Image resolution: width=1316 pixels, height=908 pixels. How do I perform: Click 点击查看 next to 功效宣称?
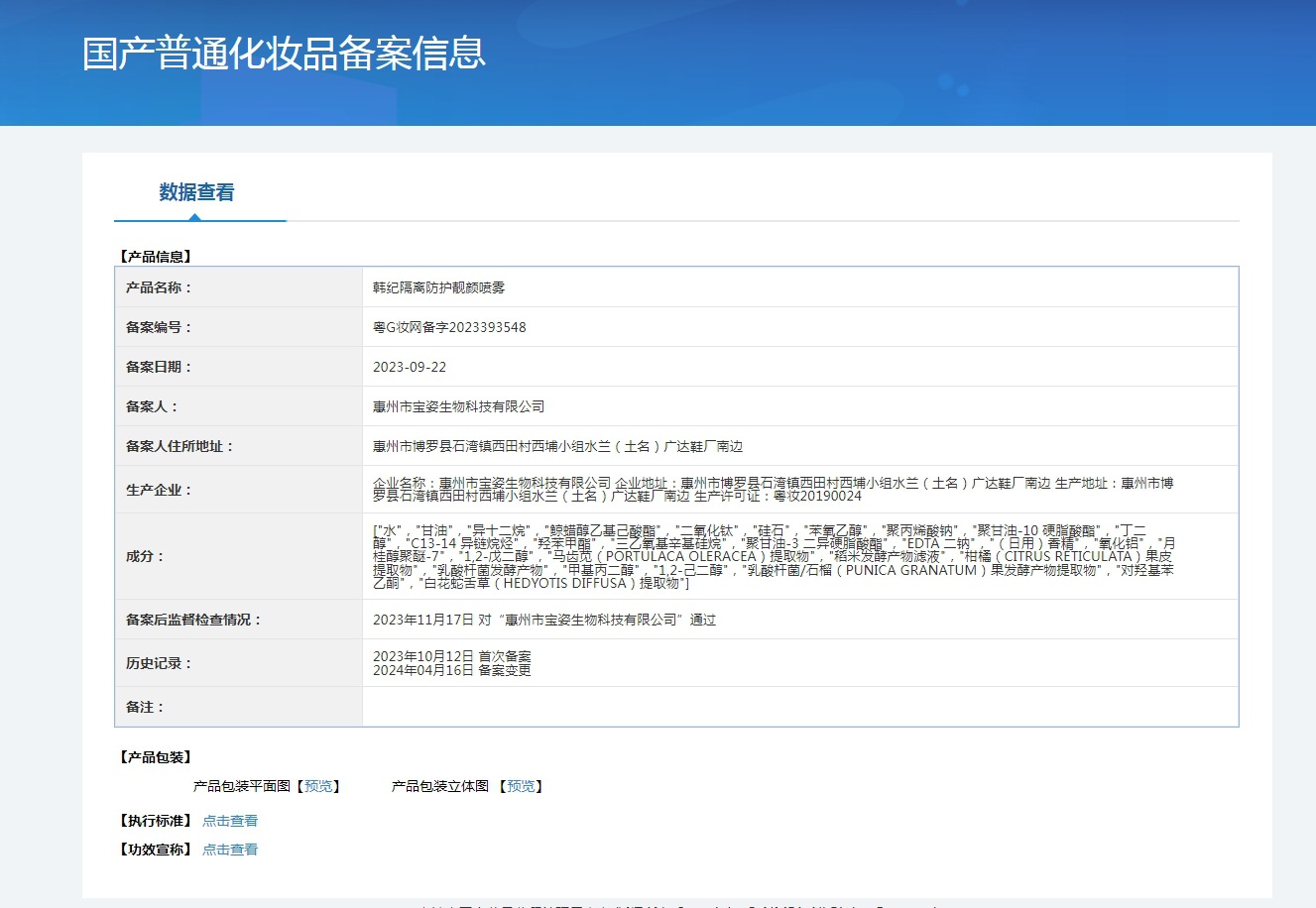click(230, 850)
